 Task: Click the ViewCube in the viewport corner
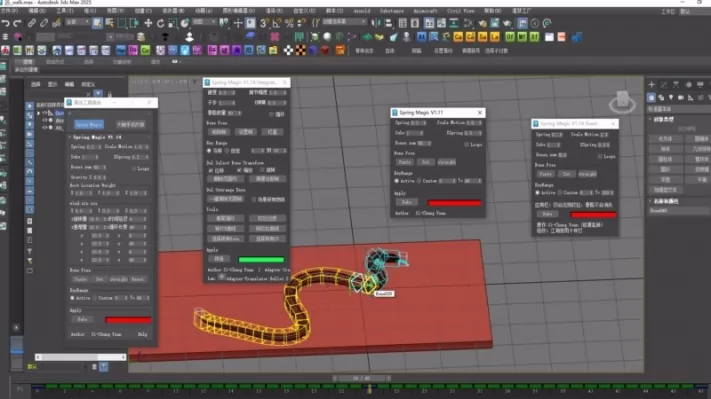(x=622, y=102)
